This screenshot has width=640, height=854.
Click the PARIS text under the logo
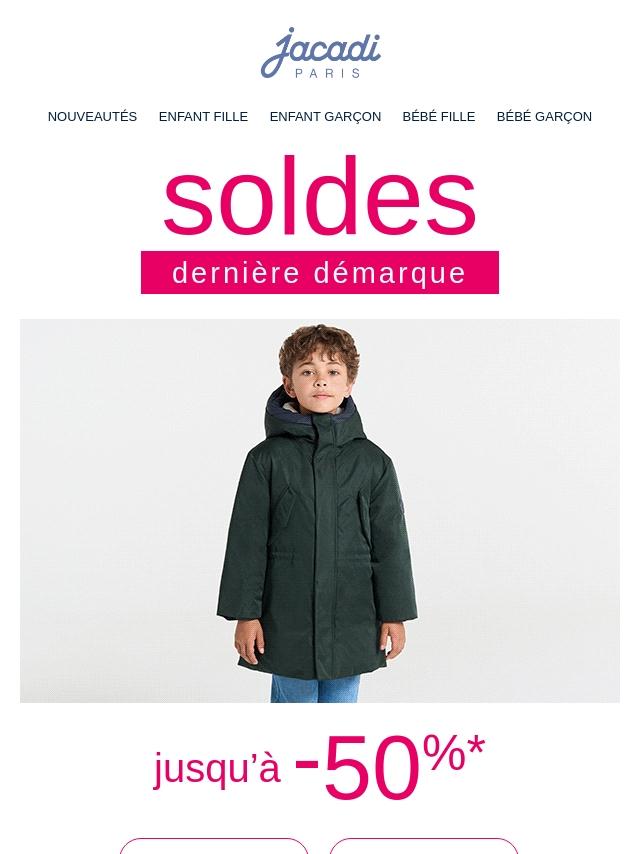tap(328, 73)
